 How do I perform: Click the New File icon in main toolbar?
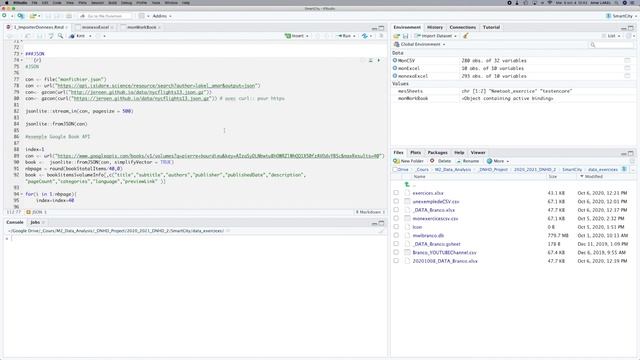click(4, 16)
